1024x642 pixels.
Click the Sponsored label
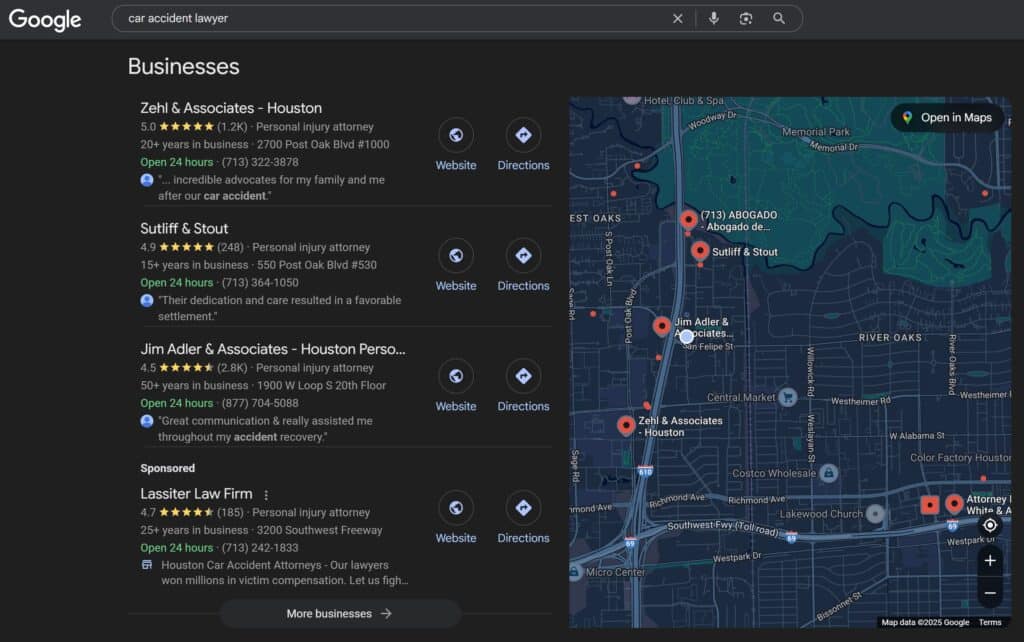(x=167, y=468)
